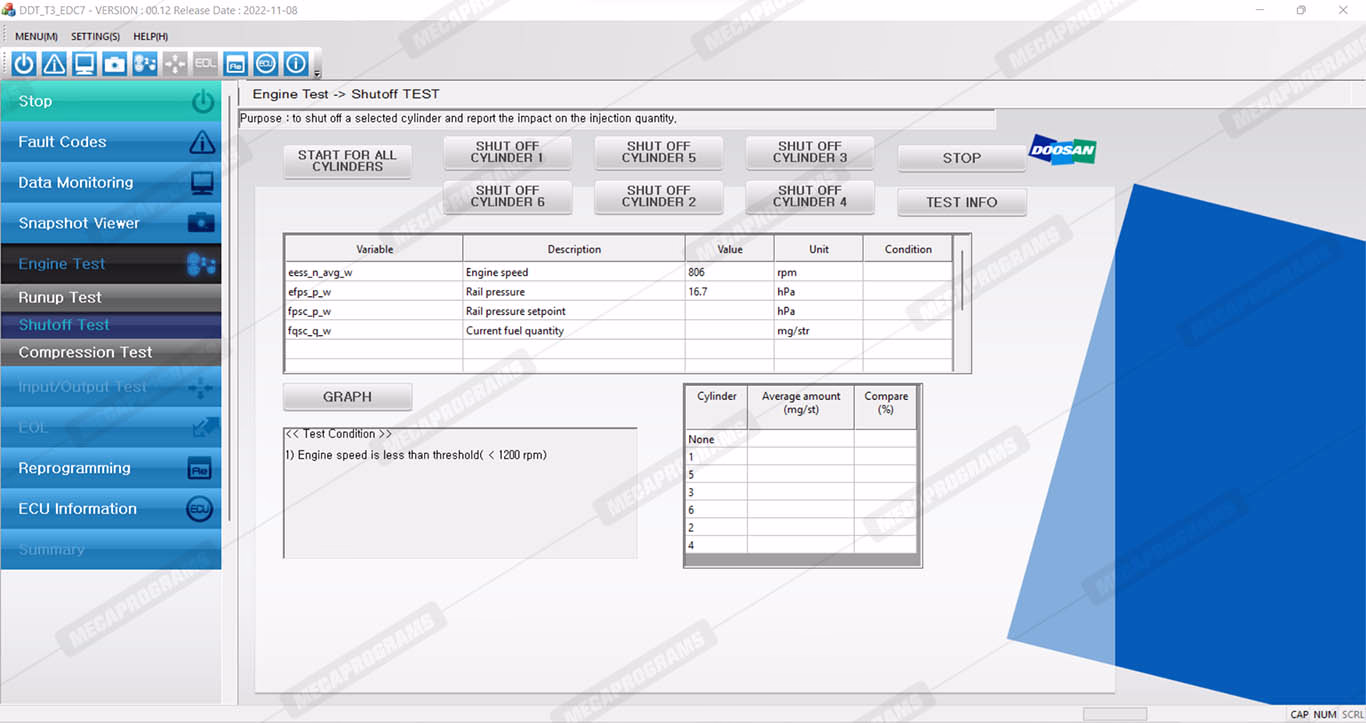Open snapshot viewer camera toolbar icon
Image resolution: width=1366 pixels, height=723 pixels.
click(115, 64)
